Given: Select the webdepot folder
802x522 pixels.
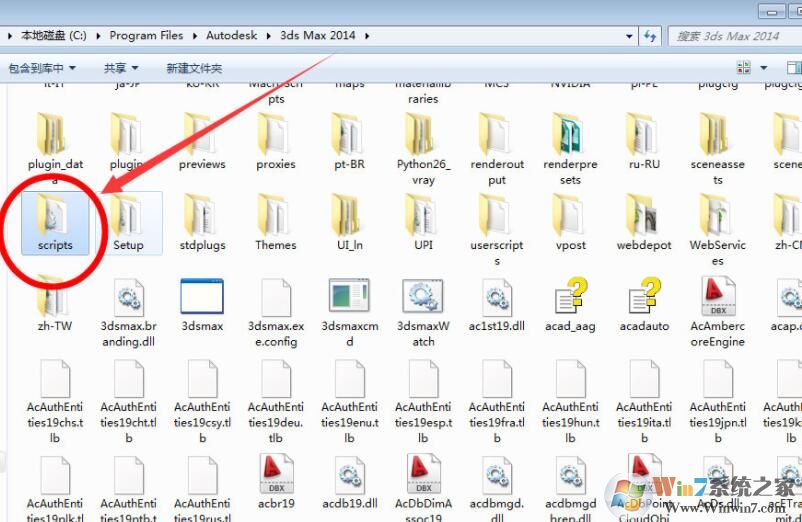Looking at the screenshot, I should (644, 223).
